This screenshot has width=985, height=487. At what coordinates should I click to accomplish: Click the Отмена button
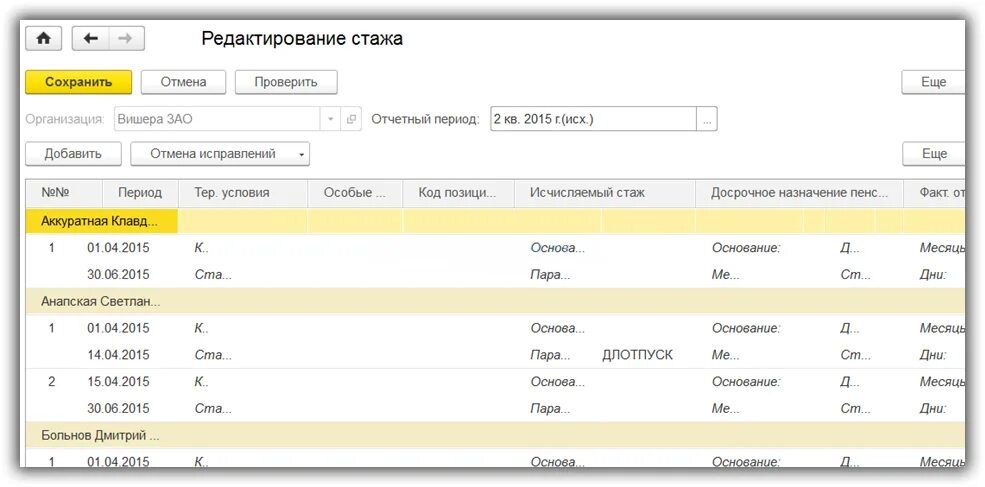click(183, 82)
